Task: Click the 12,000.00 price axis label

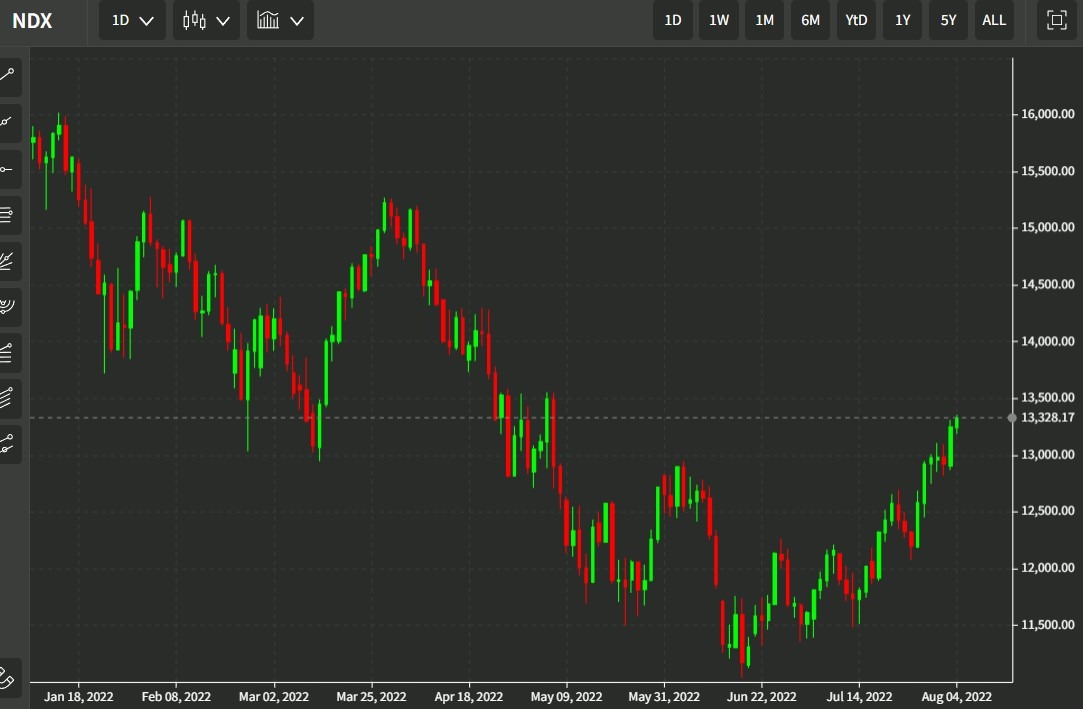Action: pos(1048,567)
